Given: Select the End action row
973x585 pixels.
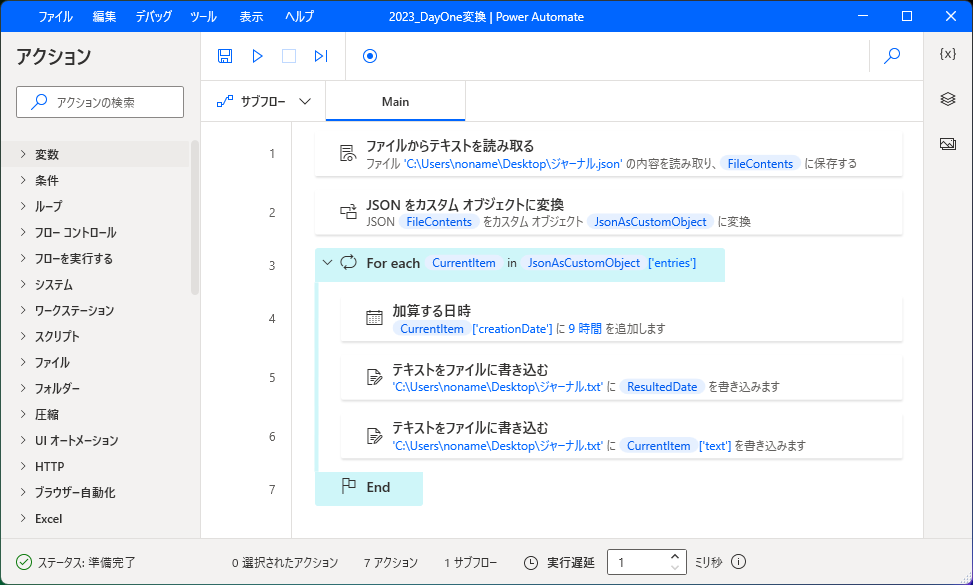Looking at the screenshot, I should pyautogui.click(x=369, y=488).
